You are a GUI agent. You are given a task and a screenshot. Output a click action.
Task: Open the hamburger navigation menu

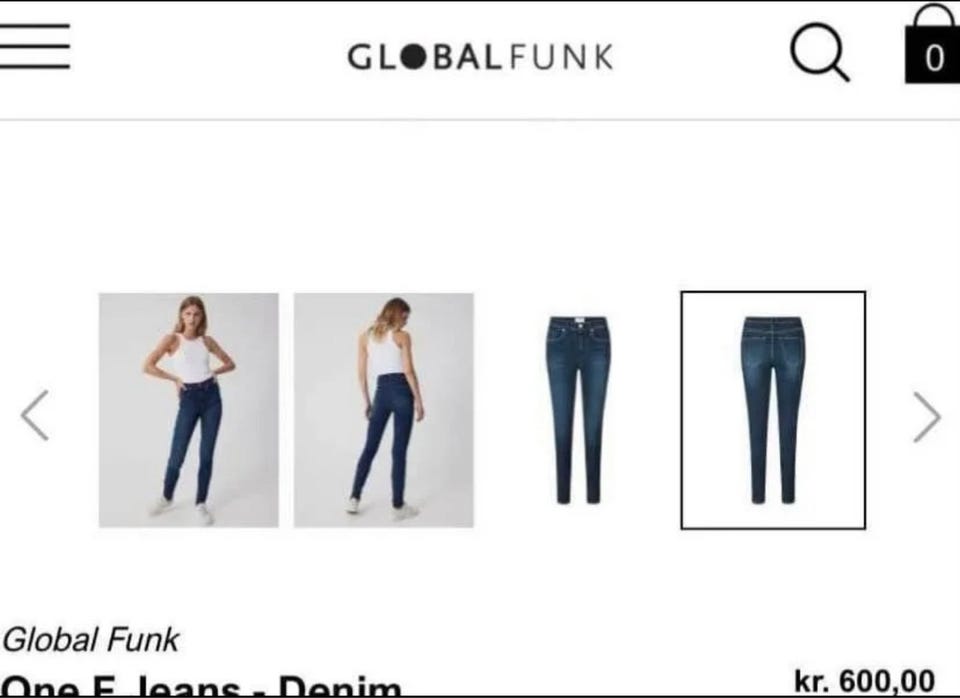tap(34, 47)
